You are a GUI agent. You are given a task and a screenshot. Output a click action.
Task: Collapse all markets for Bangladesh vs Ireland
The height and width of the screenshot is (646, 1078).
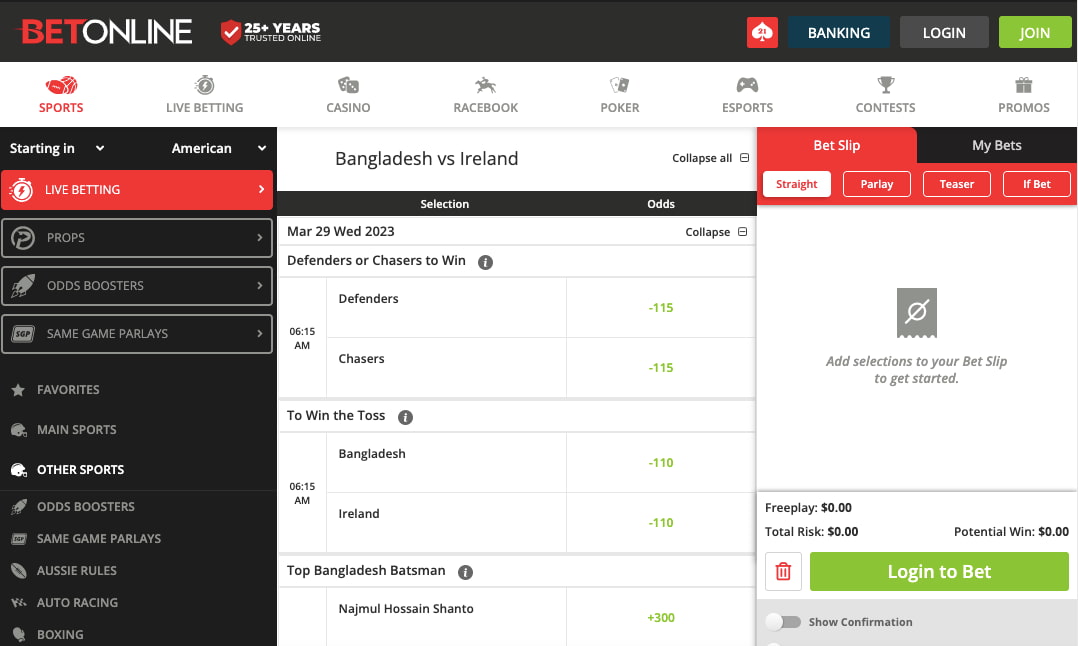click(710, 158)
